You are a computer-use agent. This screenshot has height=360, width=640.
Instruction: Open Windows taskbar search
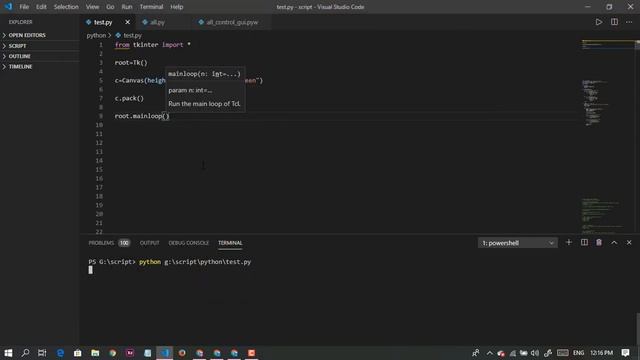[25, 353]
